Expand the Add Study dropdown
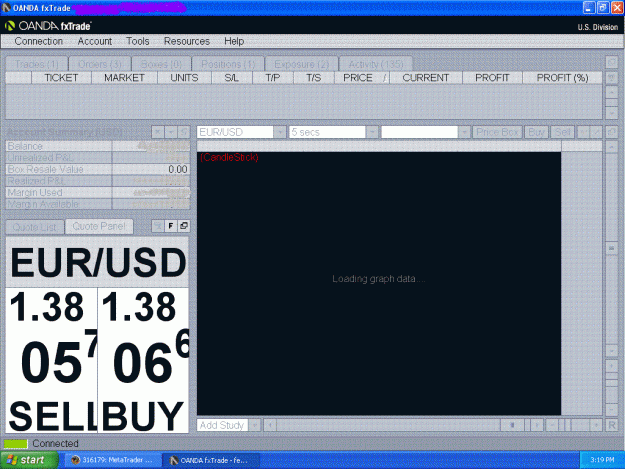Viewport: 625px width, 469px height. (x=229, y=425)
